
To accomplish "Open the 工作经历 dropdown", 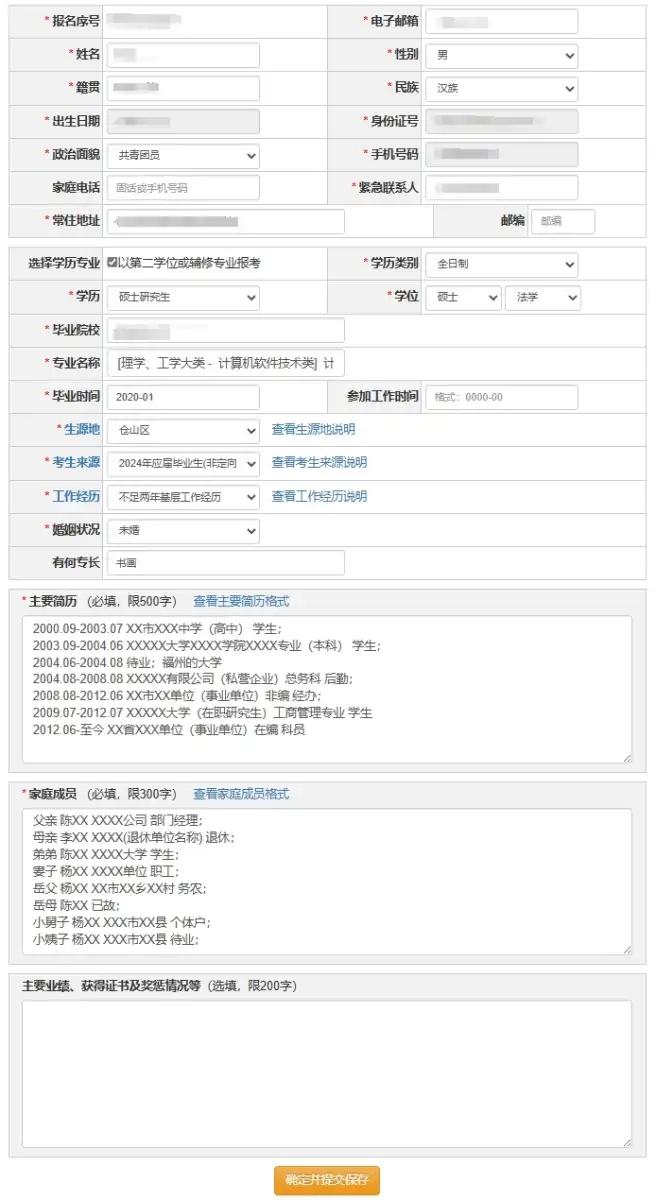I will (x=183, y=496).
